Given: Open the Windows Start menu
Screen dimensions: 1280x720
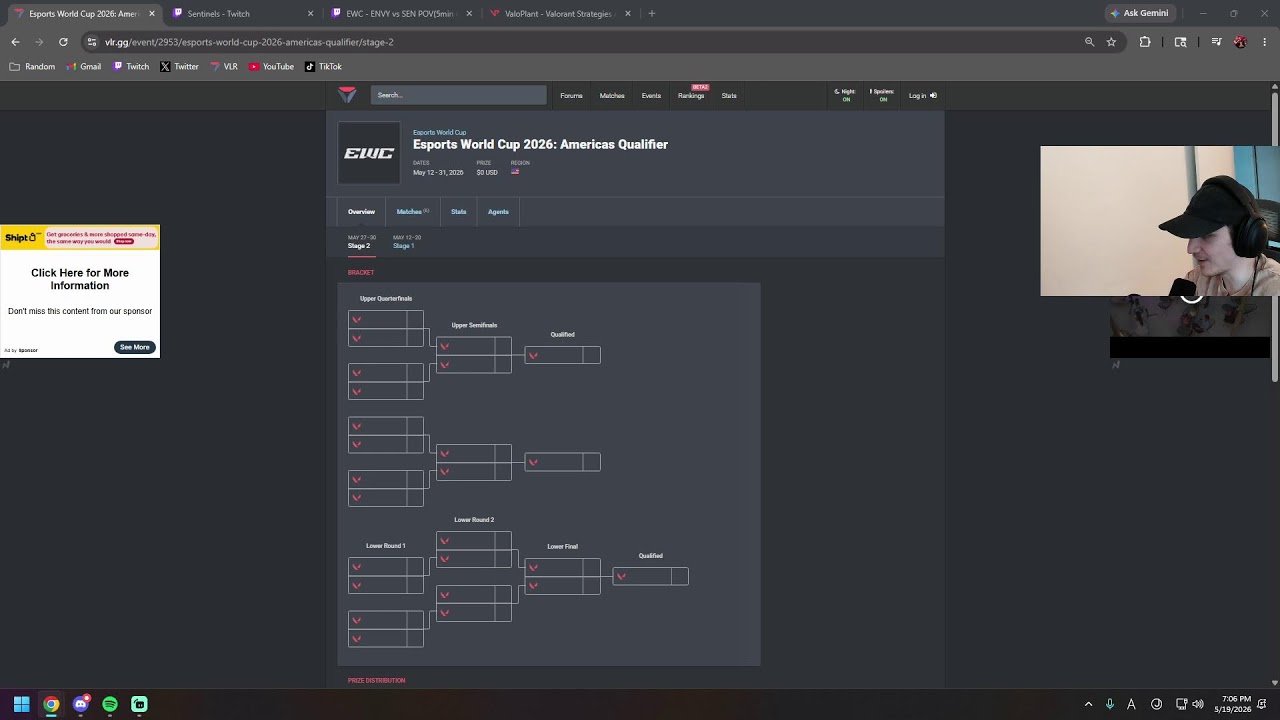Looking at the screenshot, I should pyautogui.click(x=21, y=704).
